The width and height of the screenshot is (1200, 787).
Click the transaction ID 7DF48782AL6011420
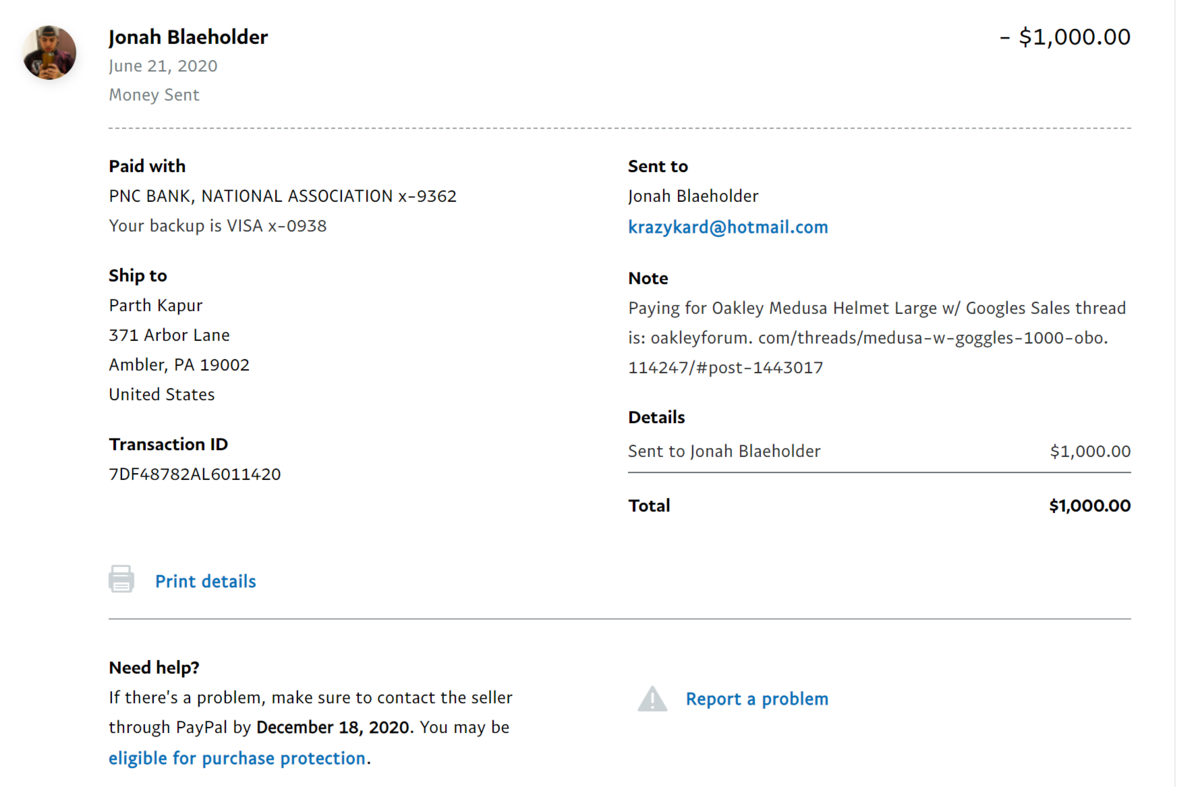coord(195,474)
